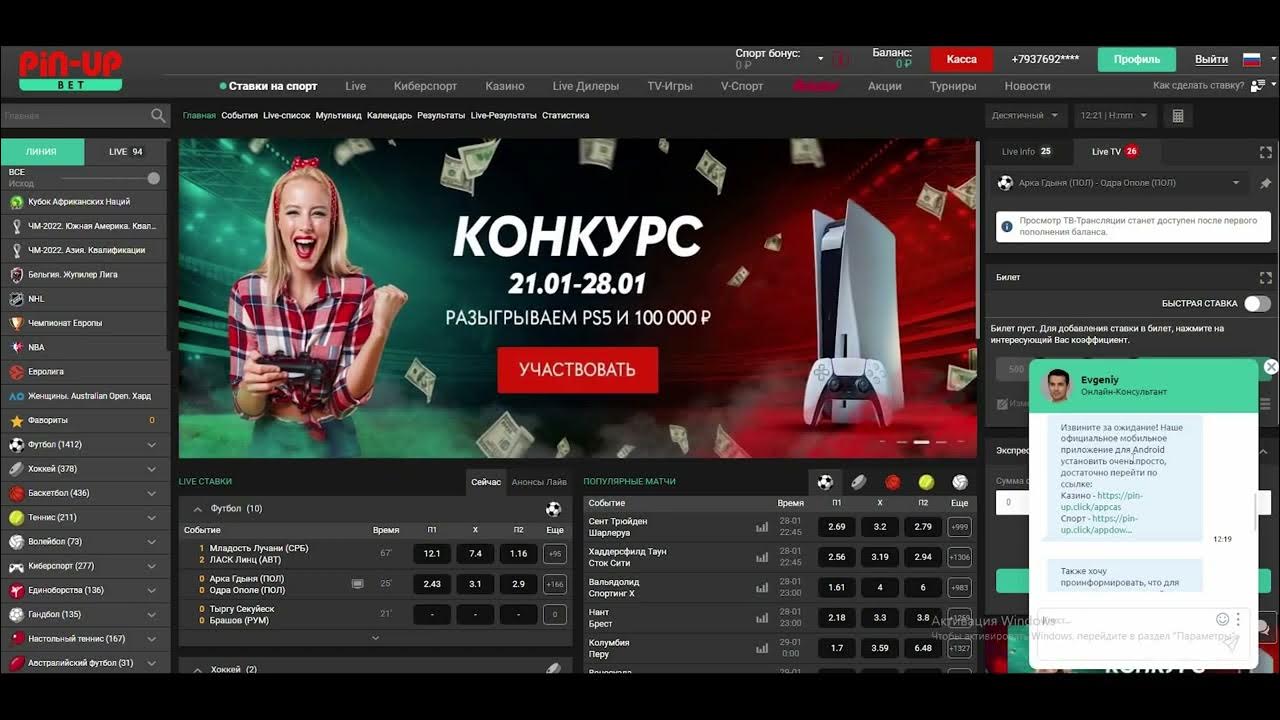Screen dimensions: 1280x720
Task: Open chat options three-dot menu
Action: [1238, 619]
